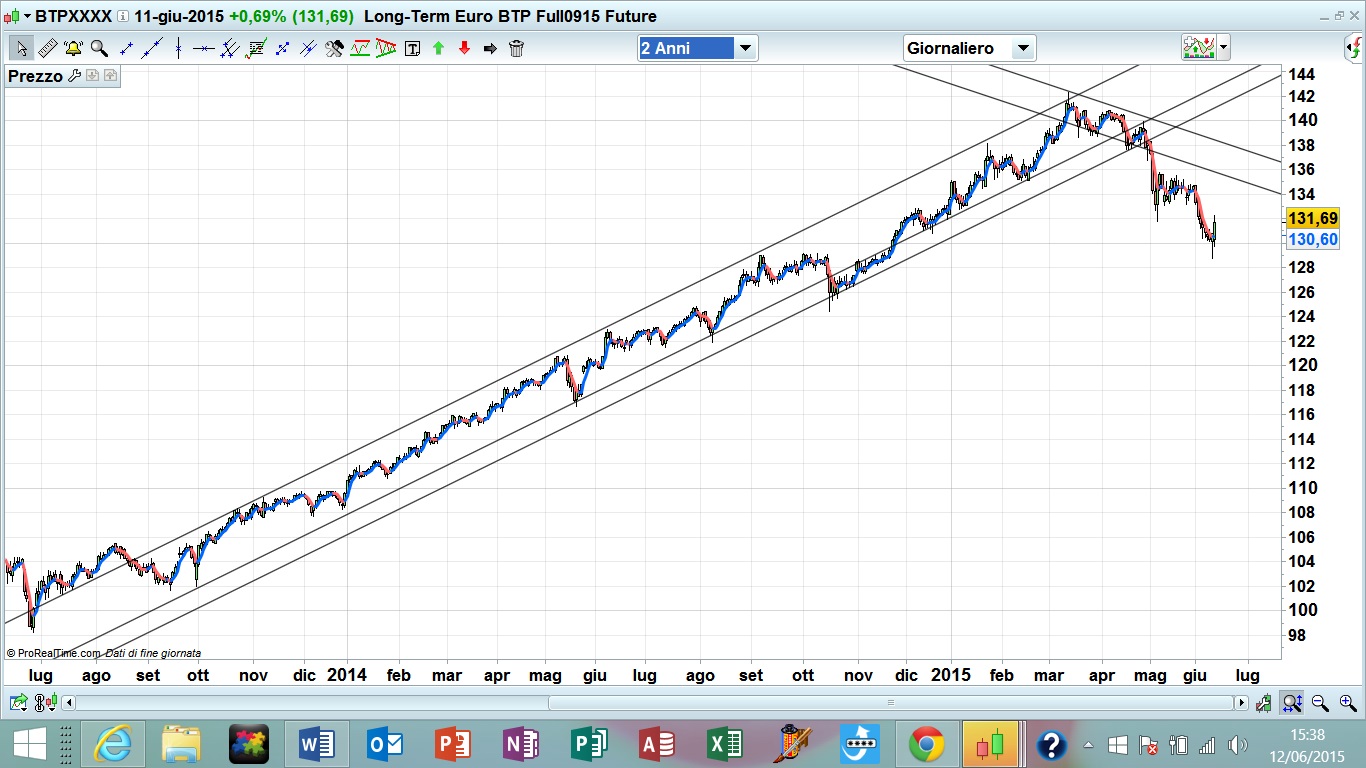Select the extended trend line tool

click(x=152, y=48)
